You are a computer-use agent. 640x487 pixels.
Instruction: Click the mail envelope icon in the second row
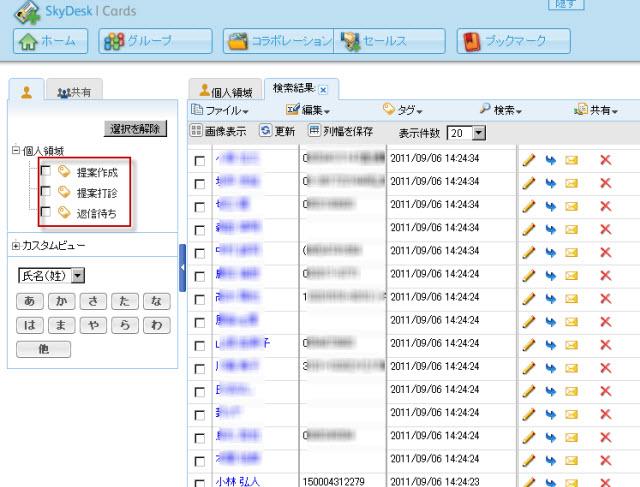click(571, 183)
